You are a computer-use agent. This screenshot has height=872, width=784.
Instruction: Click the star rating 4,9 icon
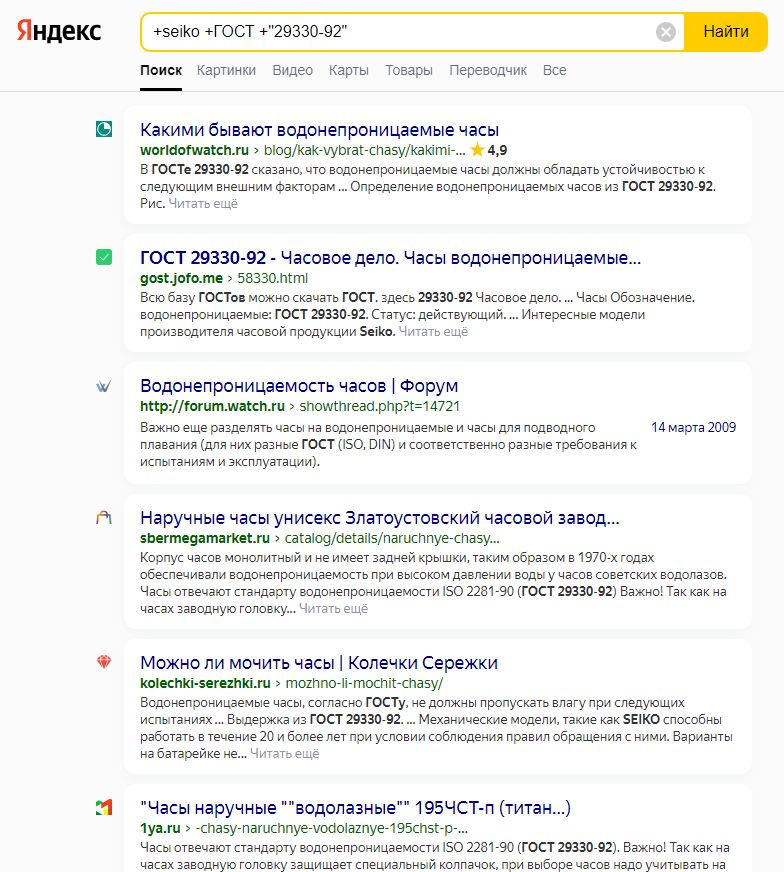click(477, 150)
